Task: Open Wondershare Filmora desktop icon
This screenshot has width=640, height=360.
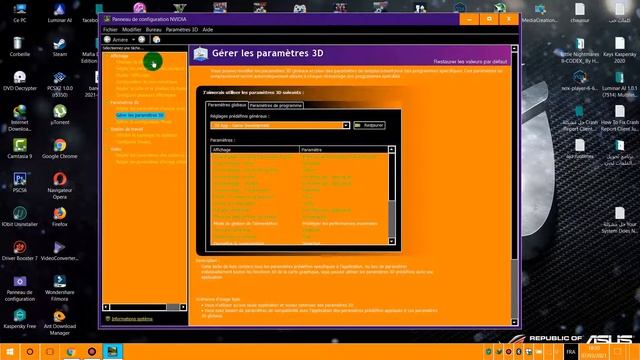Action: tap(60, 288)
